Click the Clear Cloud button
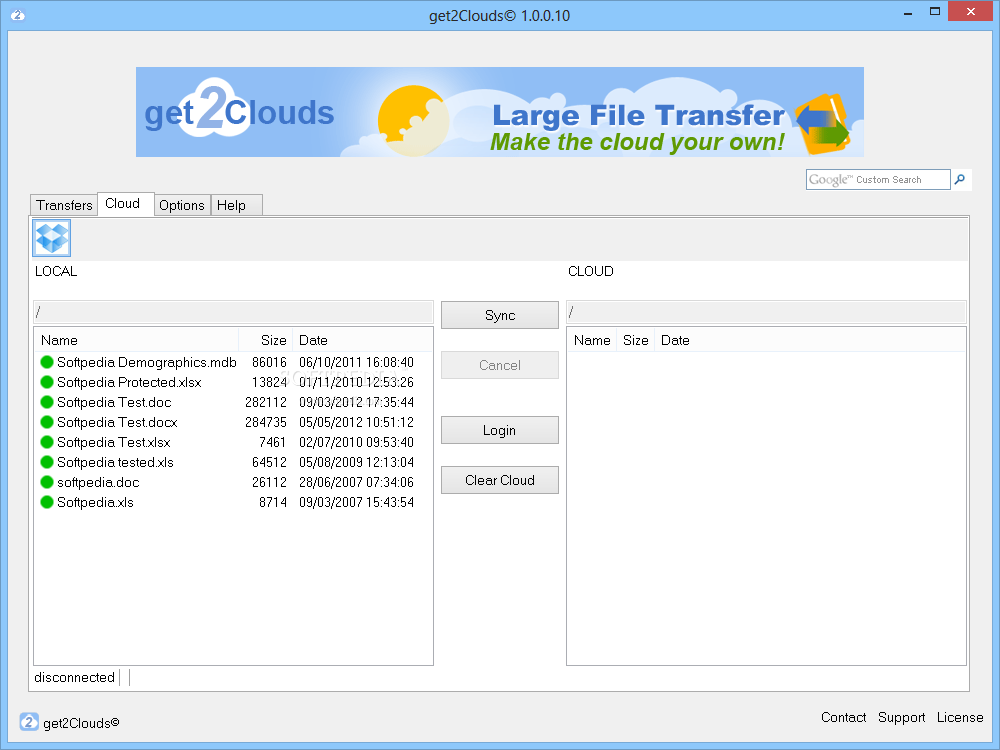The width and height of the screenshot is (1000, 750). pos(500,480)
